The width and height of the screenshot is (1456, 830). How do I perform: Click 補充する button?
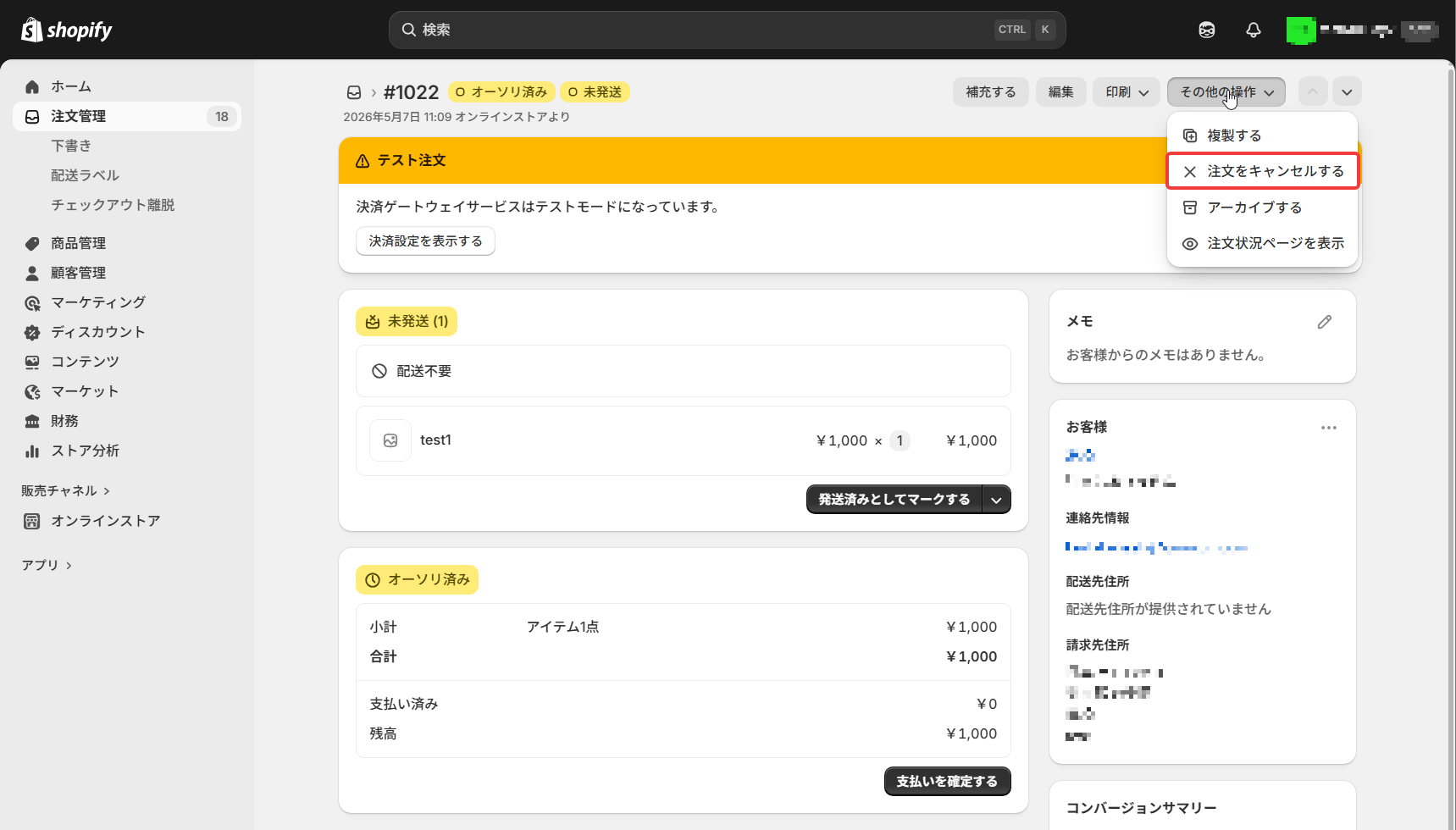991,92
